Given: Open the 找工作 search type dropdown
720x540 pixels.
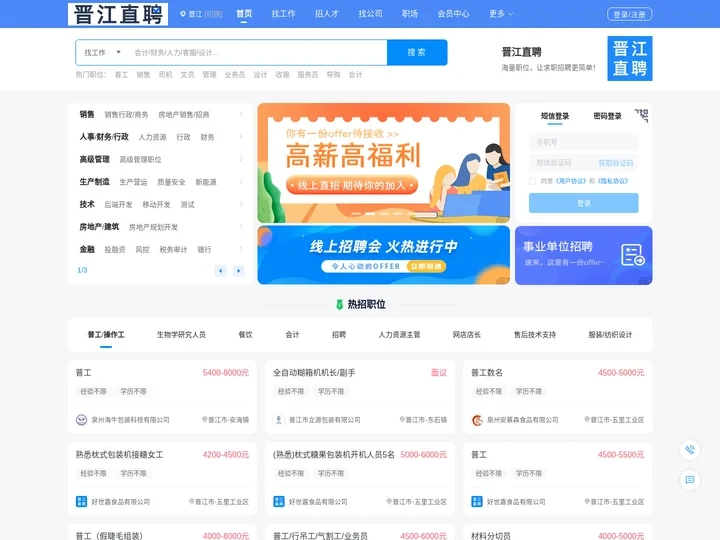Looking at the screenshot, I should [102, 52].
